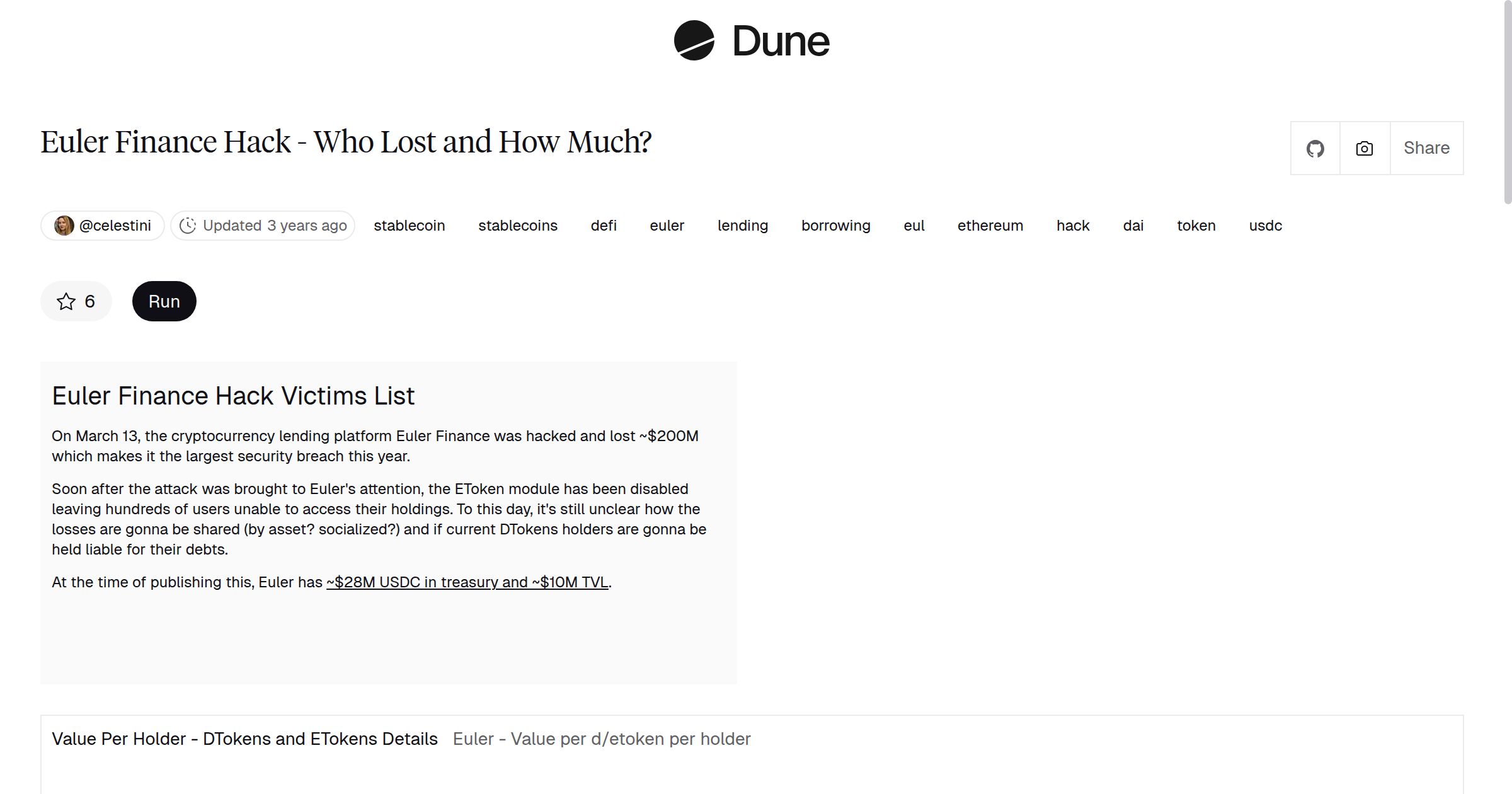Select the borrowing tag
The height and width of the screenshot is (794, 1512).
tap(835, 226)
